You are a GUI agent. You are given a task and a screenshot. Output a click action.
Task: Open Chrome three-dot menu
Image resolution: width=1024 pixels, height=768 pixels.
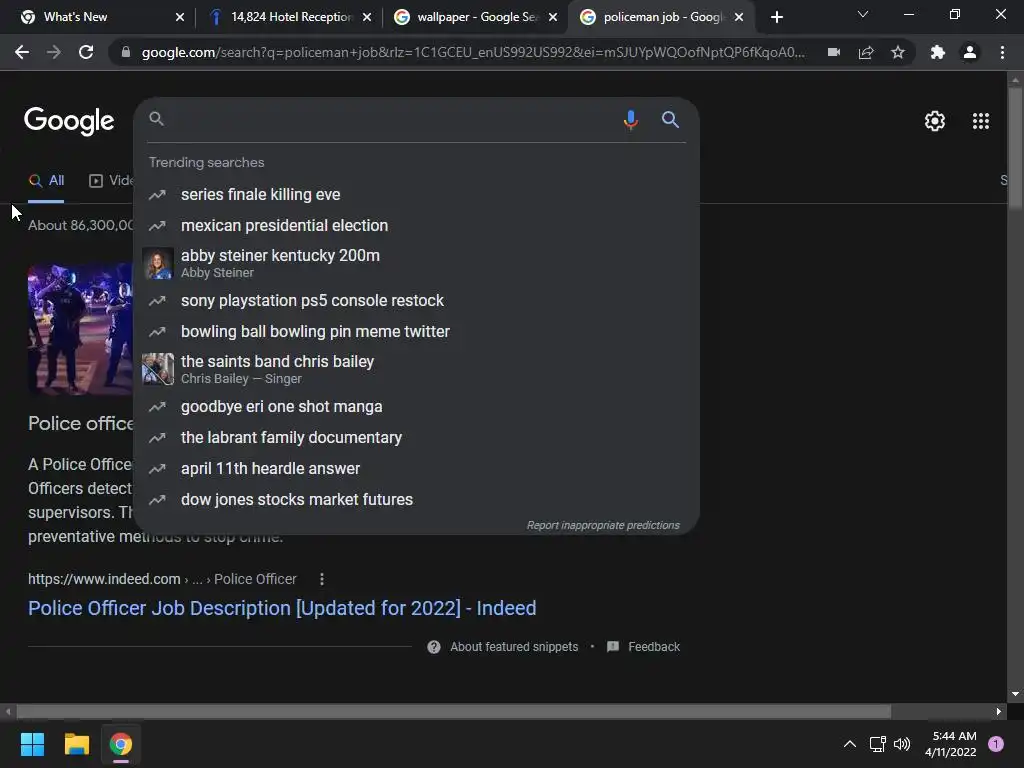coord(1002,52)
